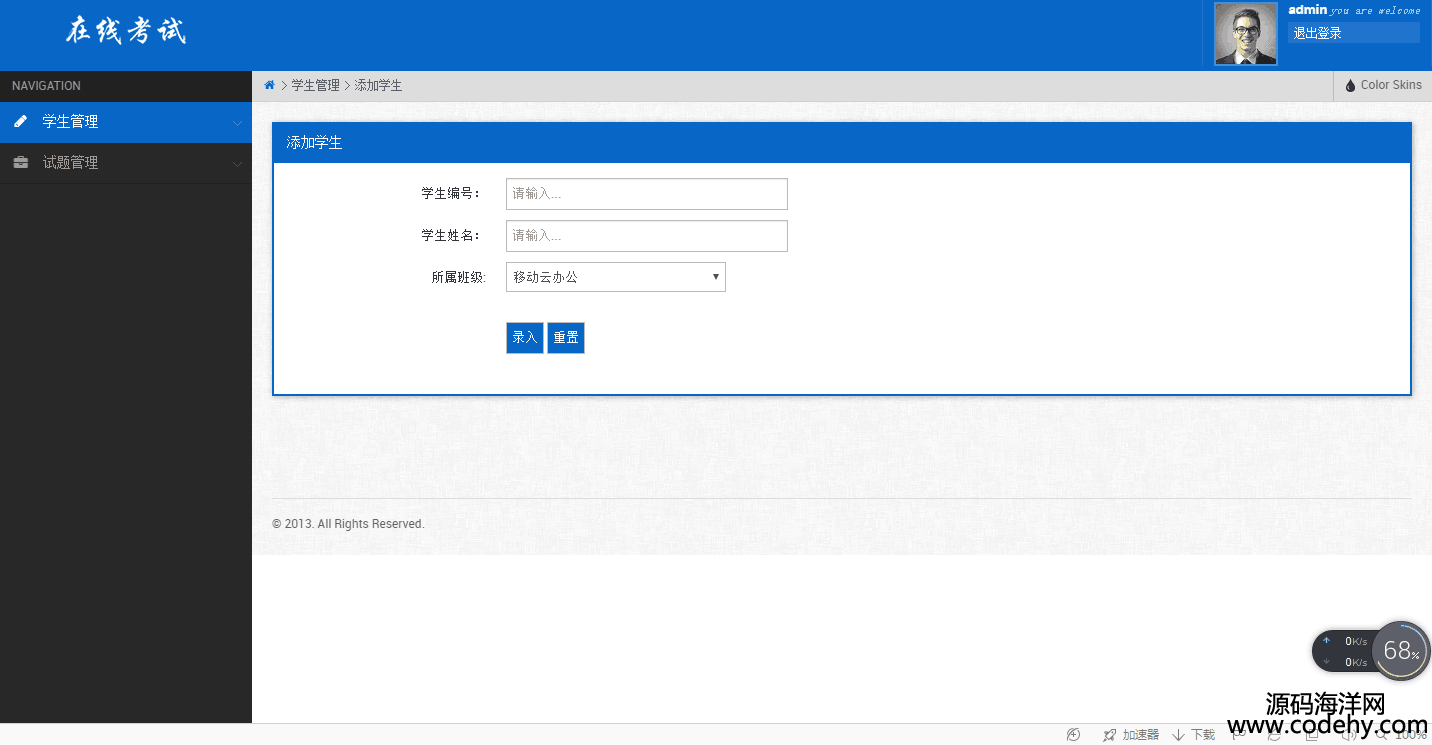The width and height of the screenshot is (1432, 745).
Task: Click the 重置 reset button
Action: click(x=566, y=338)
